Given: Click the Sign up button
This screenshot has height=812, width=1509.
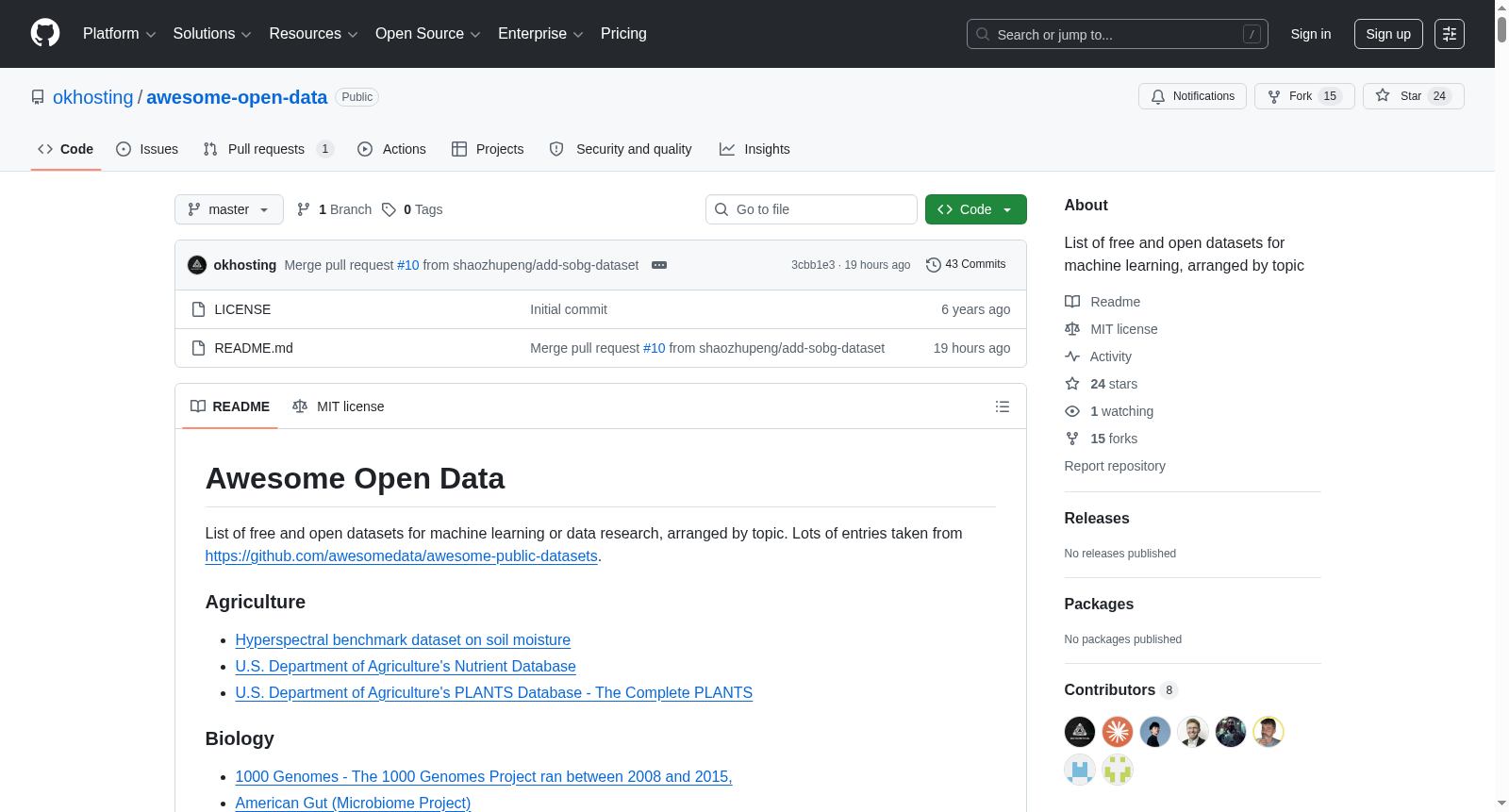Looking at the screenshot, I should pos(1388,34).
